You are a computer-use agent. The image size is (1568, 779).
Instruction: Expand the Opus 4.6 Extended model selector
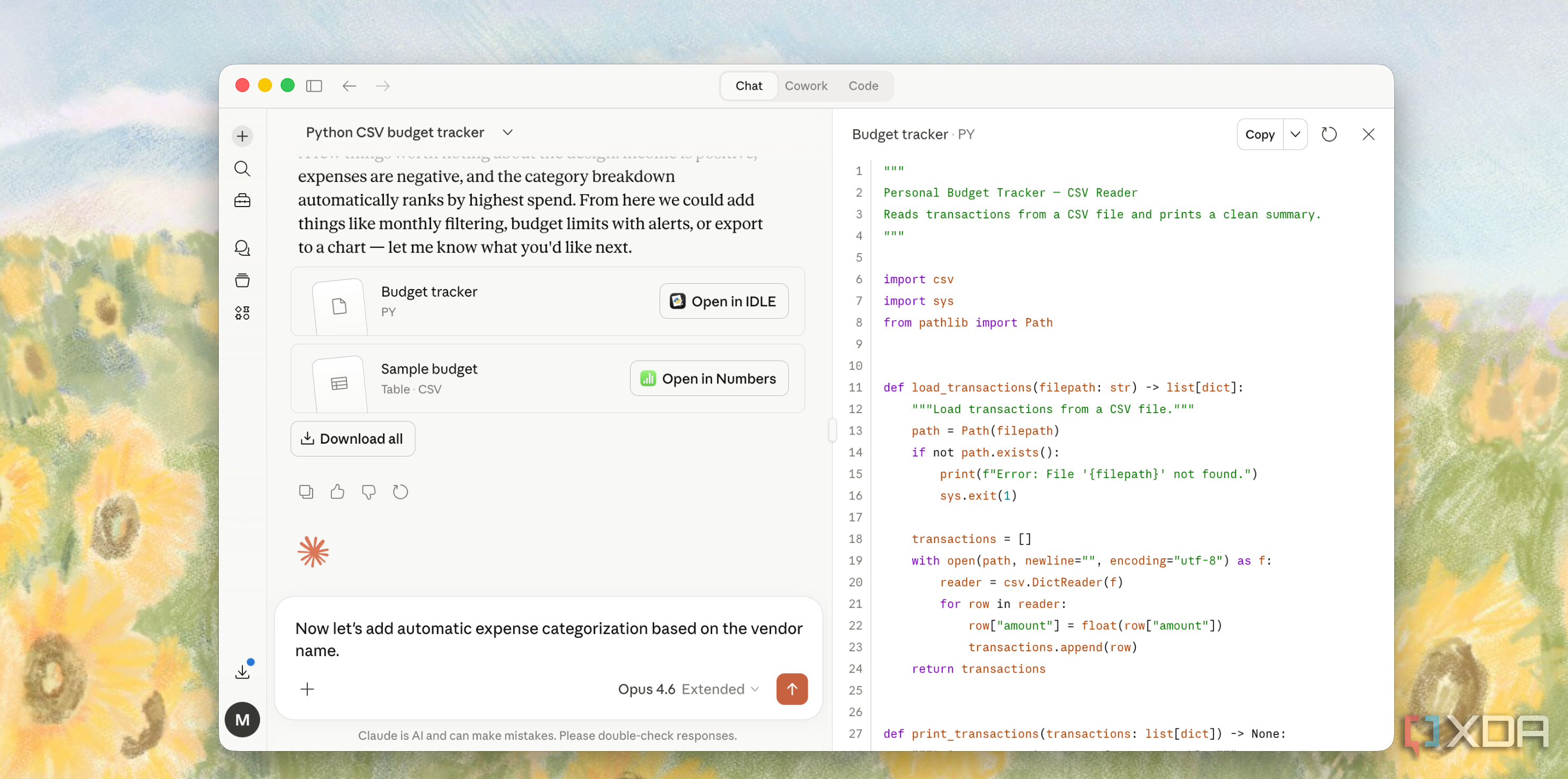click(x=689, y=689)
